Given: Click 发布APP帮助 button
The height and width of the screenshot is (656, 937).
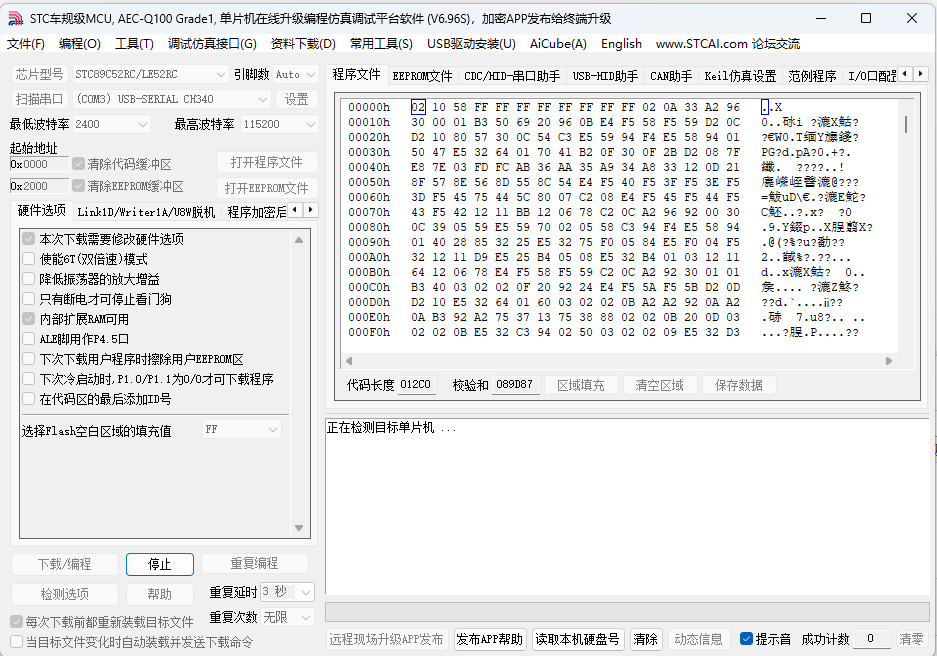Looking at the screenshot, I should pyautogui.click(x=489, y=639).
